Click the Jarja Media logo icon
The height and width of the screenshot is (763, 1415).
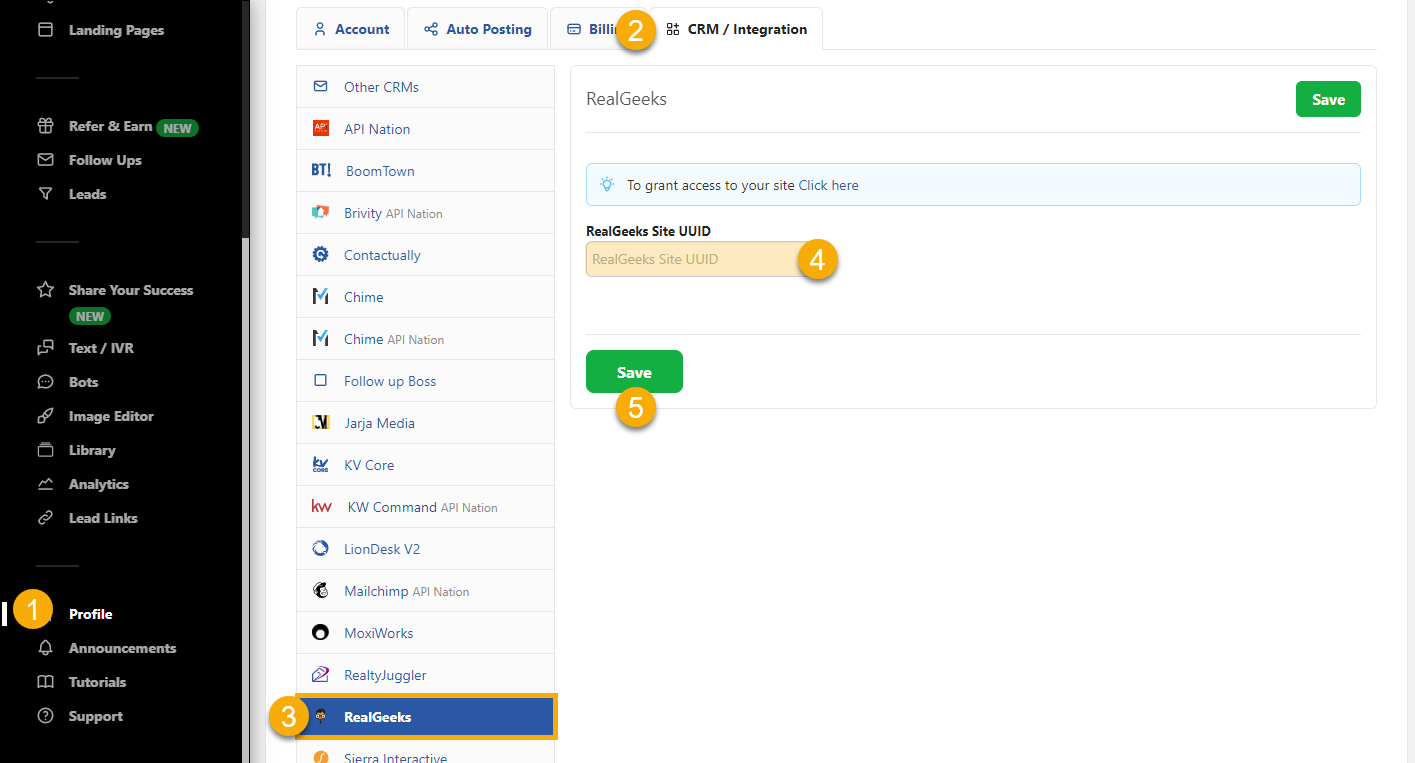[x=321, y=423]
